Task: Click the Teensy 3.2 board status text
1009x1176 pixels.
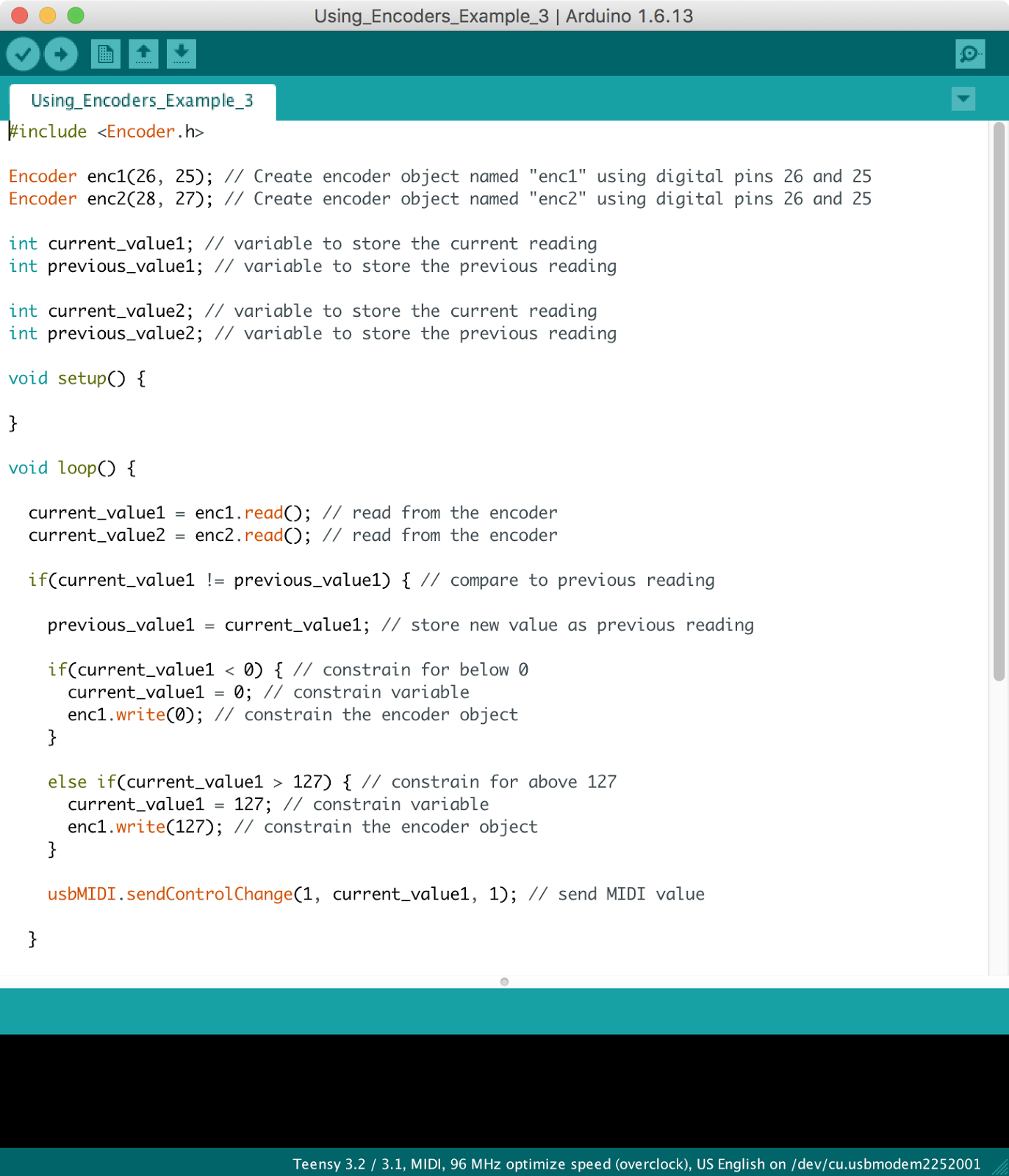Action: (636, 1164)
